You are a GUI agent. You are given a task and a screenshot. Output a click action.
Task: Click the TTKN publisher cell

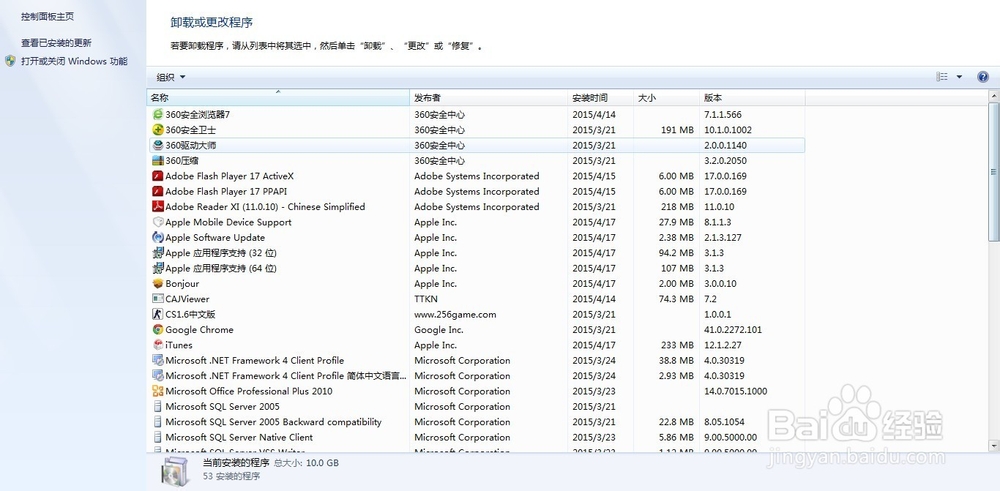(426, 299)
